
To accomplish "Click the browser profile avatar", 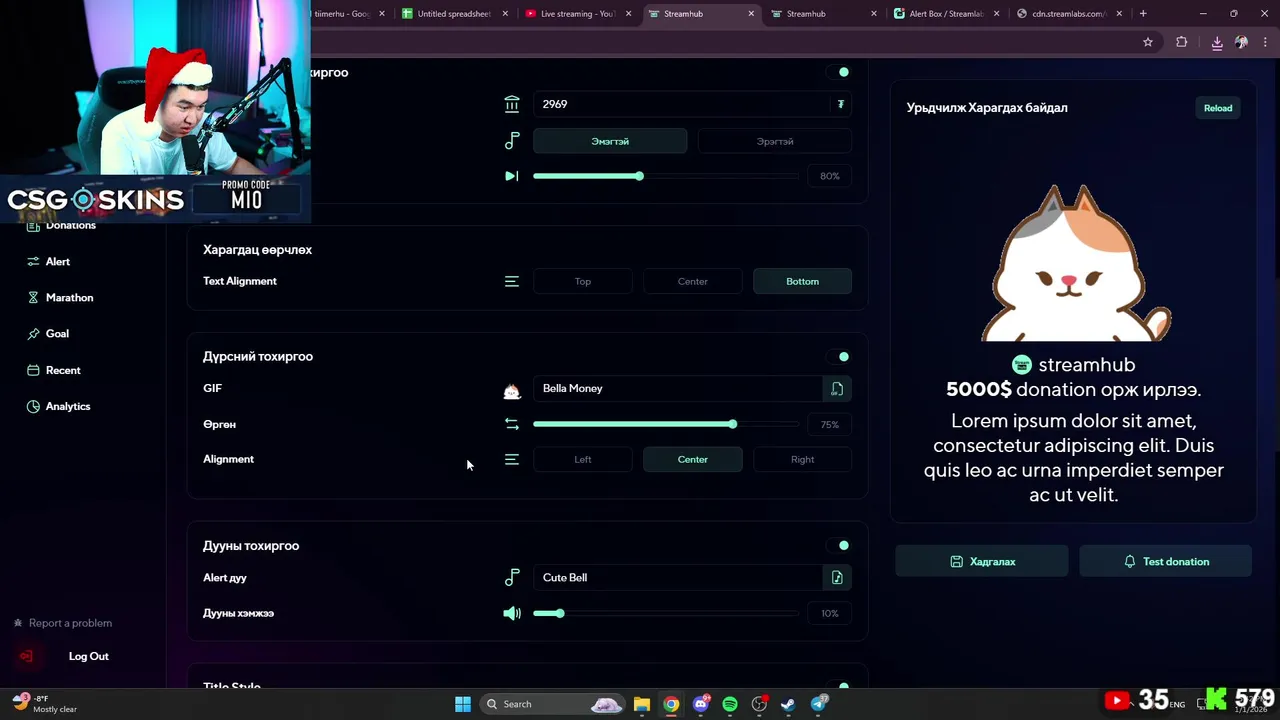I will tap(1241, 42).
